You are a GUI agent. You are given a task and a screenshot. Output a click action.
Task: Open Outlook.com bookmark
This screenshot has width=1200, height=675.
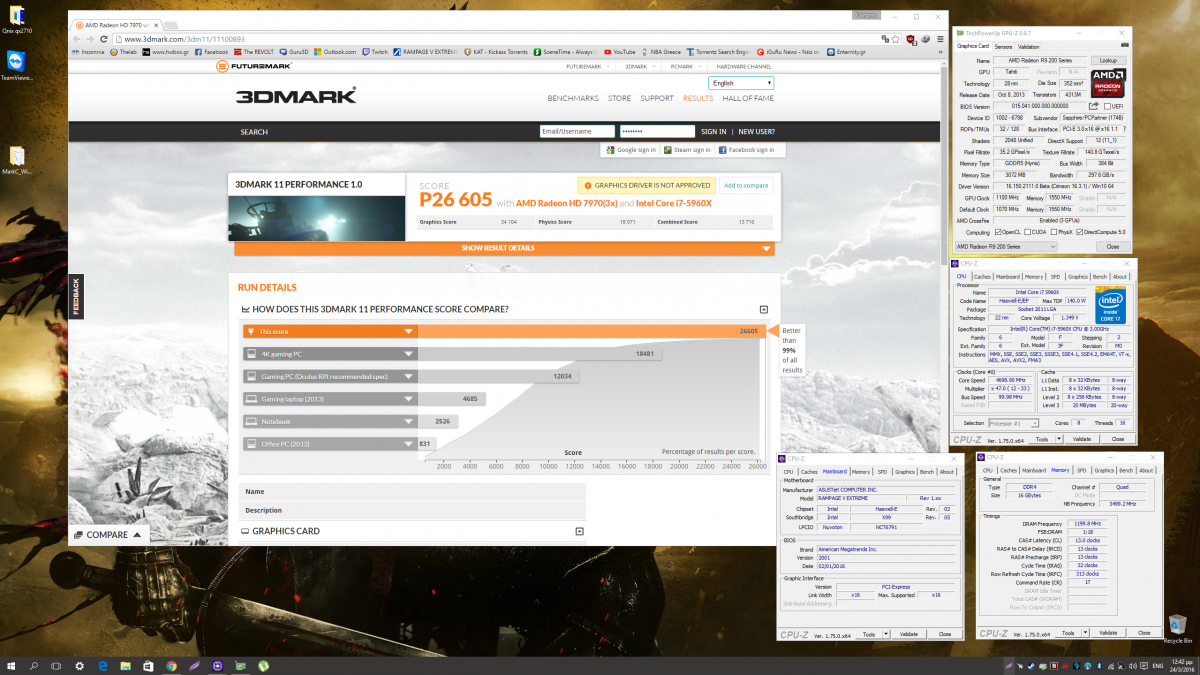point(335,51)
